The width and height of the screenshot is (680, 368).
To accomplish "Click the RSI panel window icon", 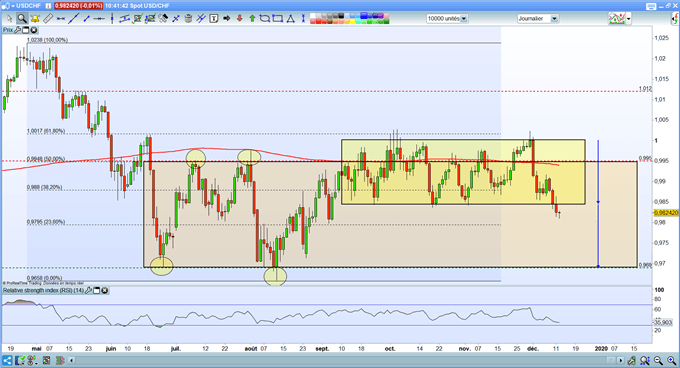I will [x=97, y=290].
